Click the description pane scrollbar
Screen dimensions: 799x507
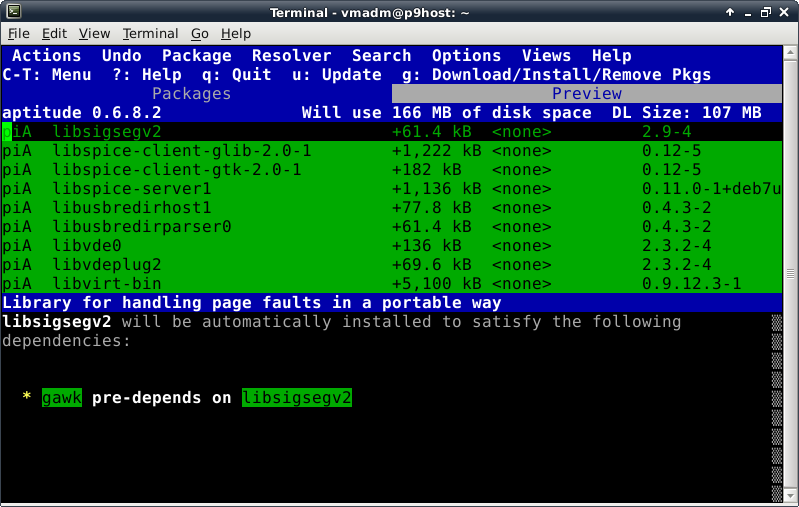click(777, 400)
